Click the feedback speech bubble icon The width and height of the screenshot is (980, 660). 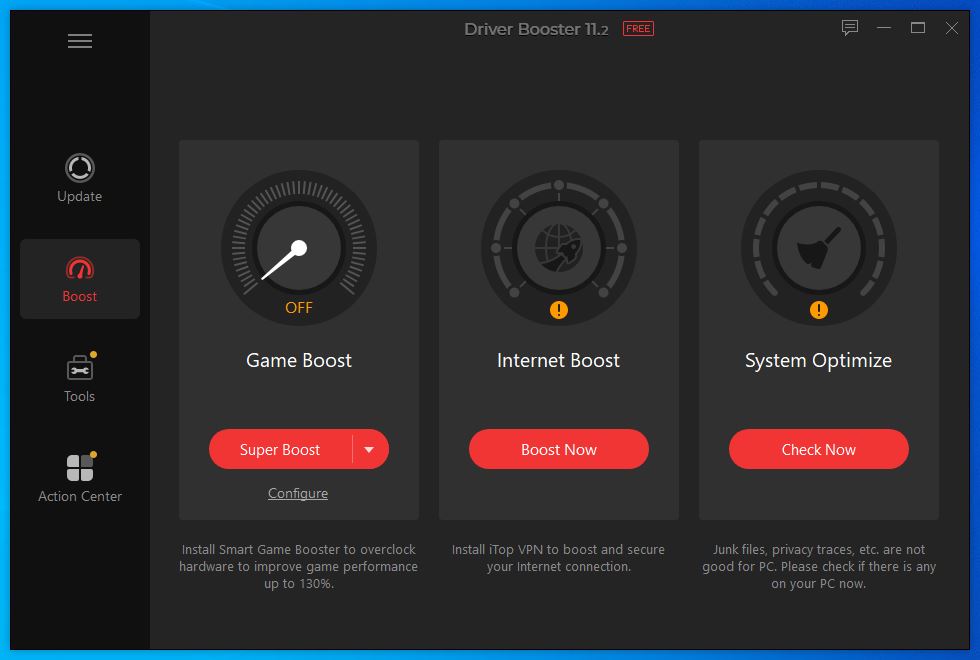(x=849, y=28)
